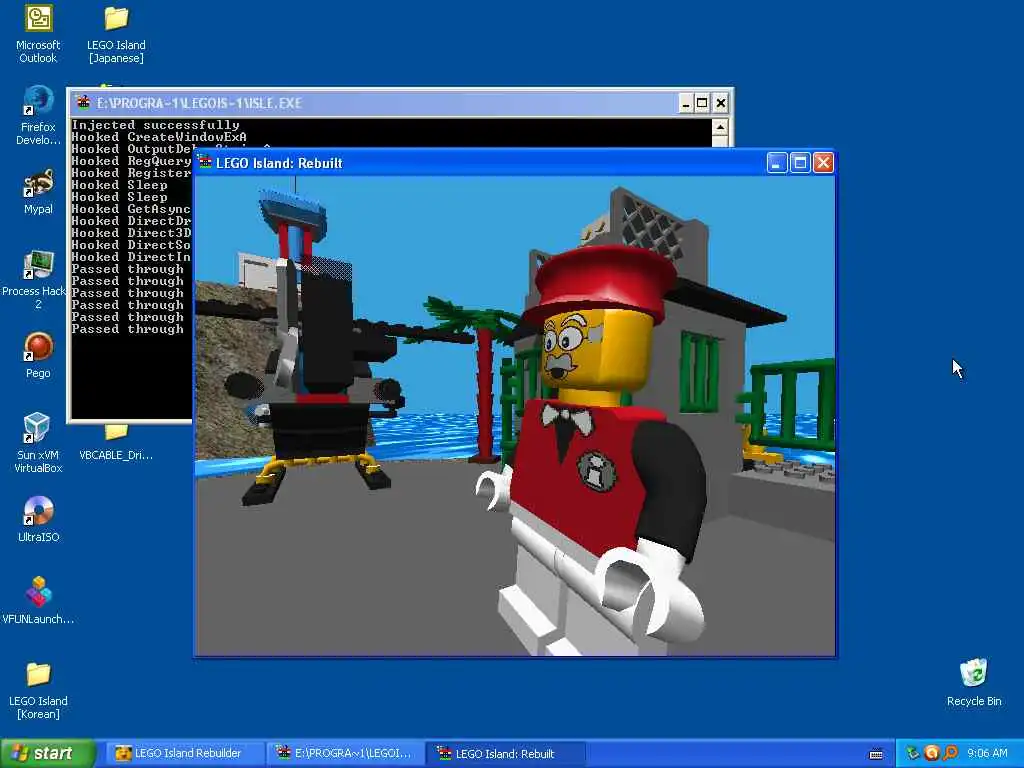Click the keyboard icon in the taskbar
This screenshot has width=1024, height=768.
pyautogui.click(x=876, y=754)
